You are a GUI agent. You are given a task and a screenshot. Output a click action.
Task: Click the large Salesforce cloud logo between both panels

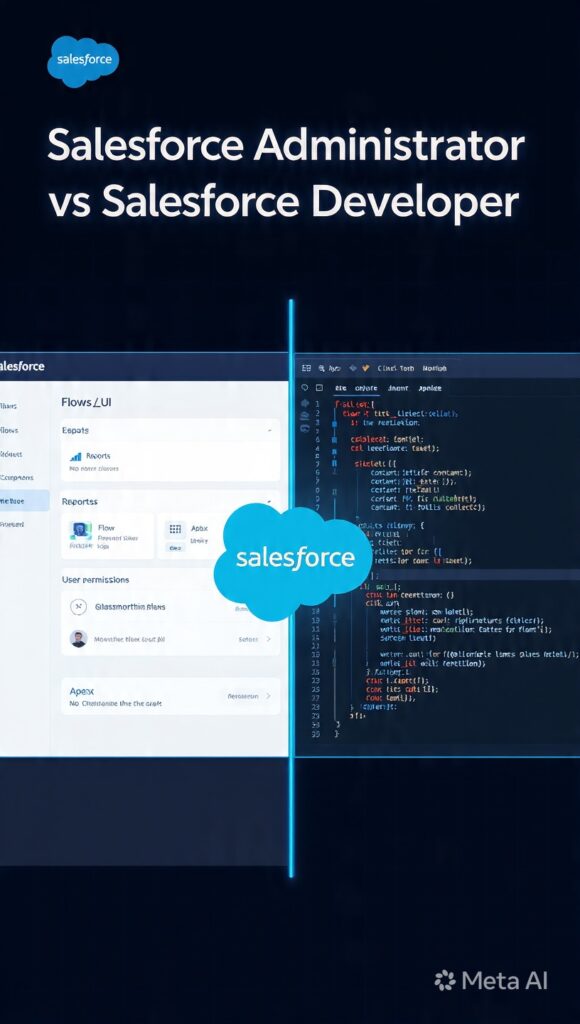coord(294,562)
